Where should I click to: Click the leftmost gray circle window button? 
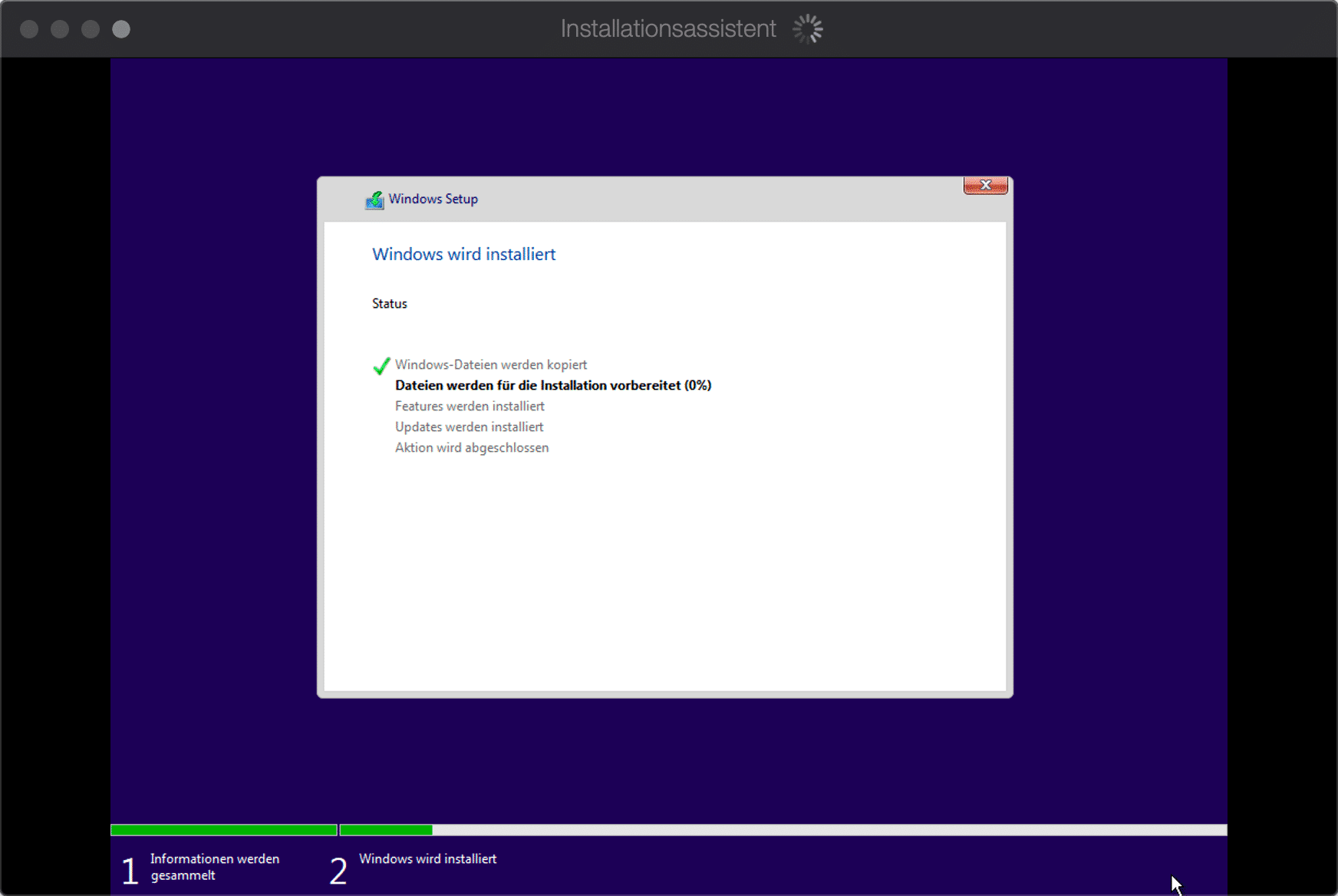point(29,29)
